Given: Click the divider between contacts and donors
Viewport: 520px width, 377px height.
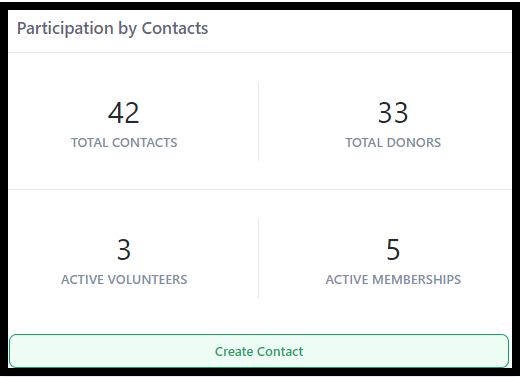Looking at the screenshot, I should [x=258, y=121].
